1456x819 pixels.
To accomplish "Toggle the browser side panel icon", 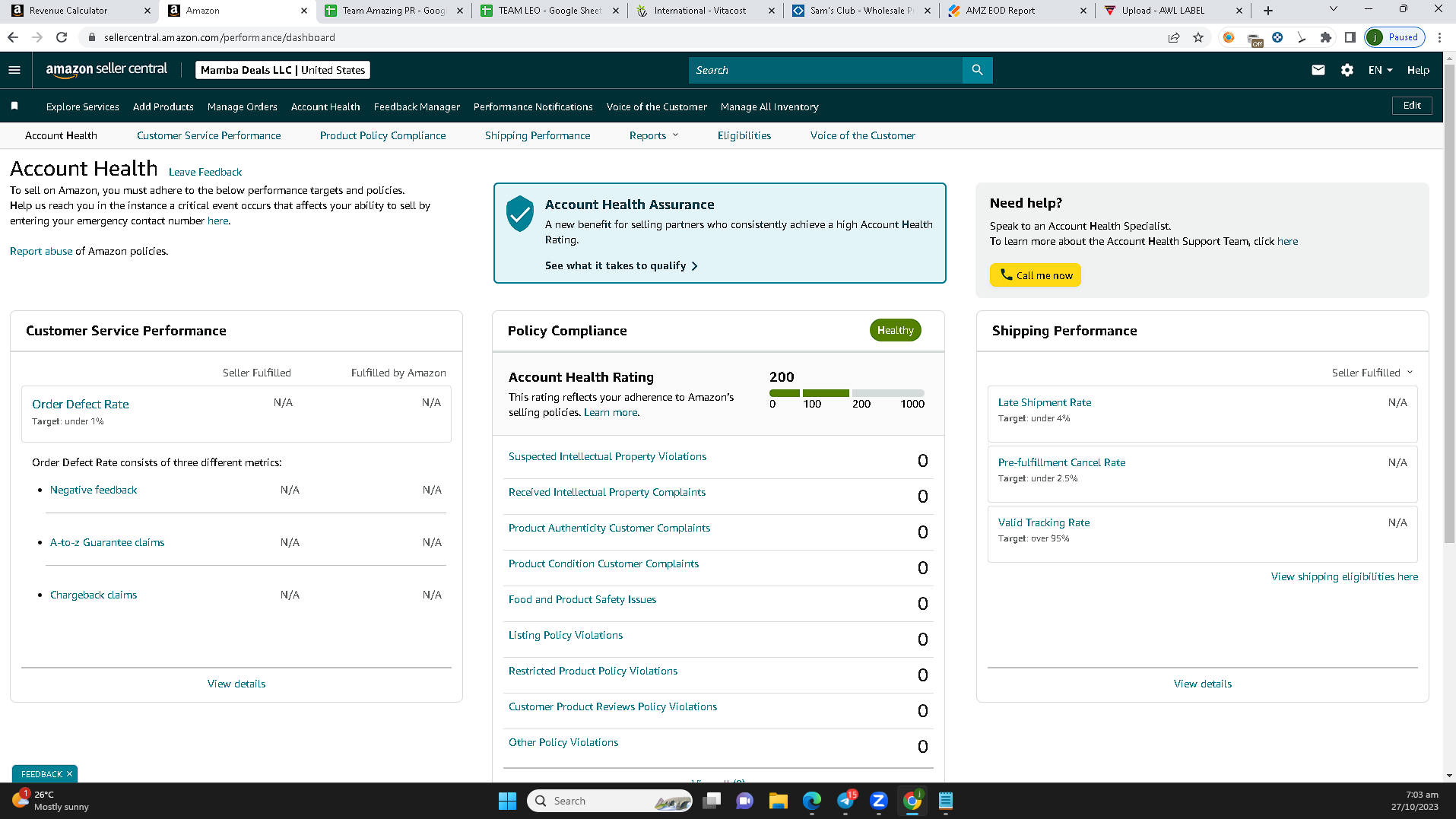I will pos(1350,37).
